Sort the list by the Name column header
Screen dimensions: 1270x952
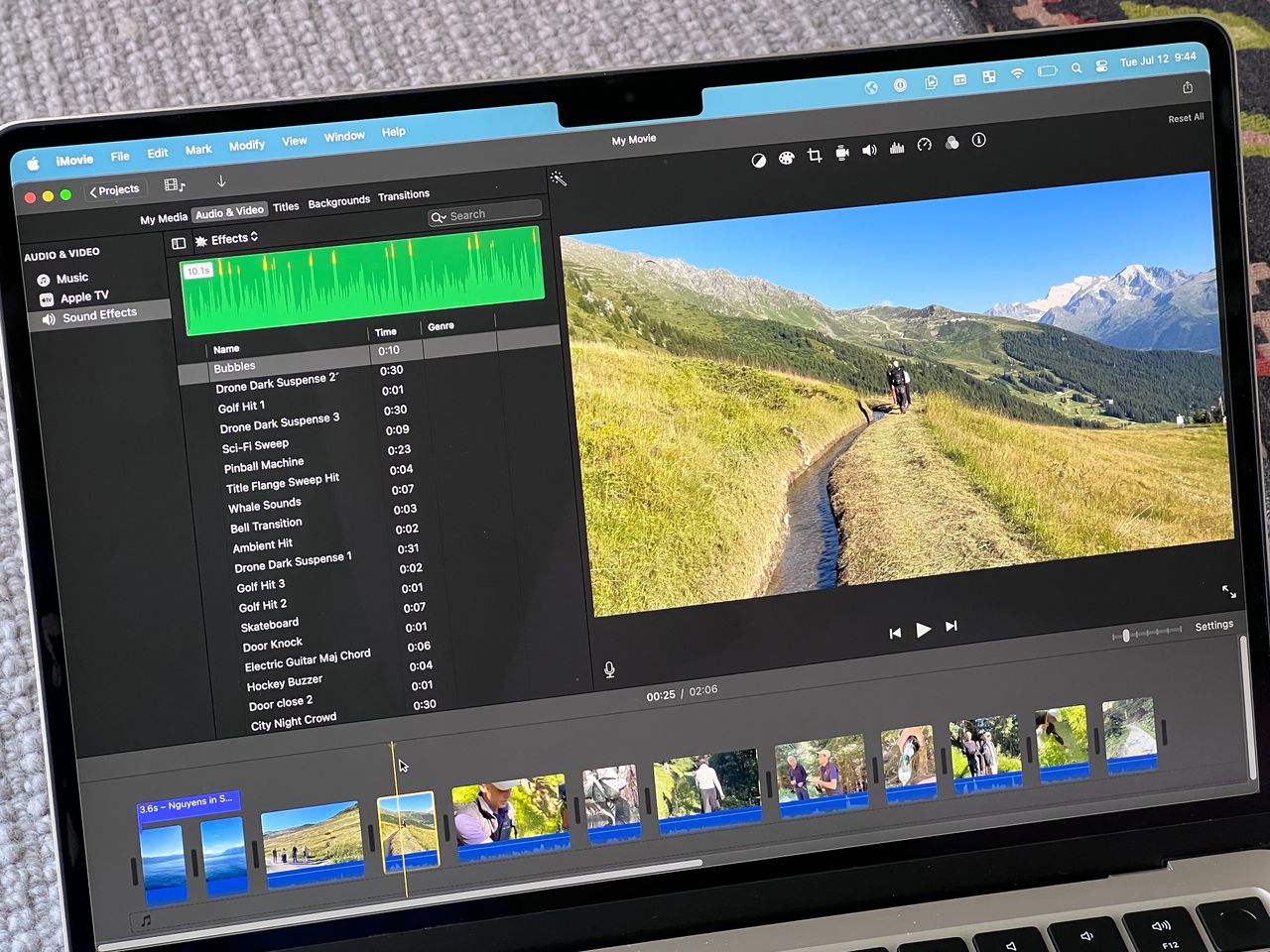(226, 349)
